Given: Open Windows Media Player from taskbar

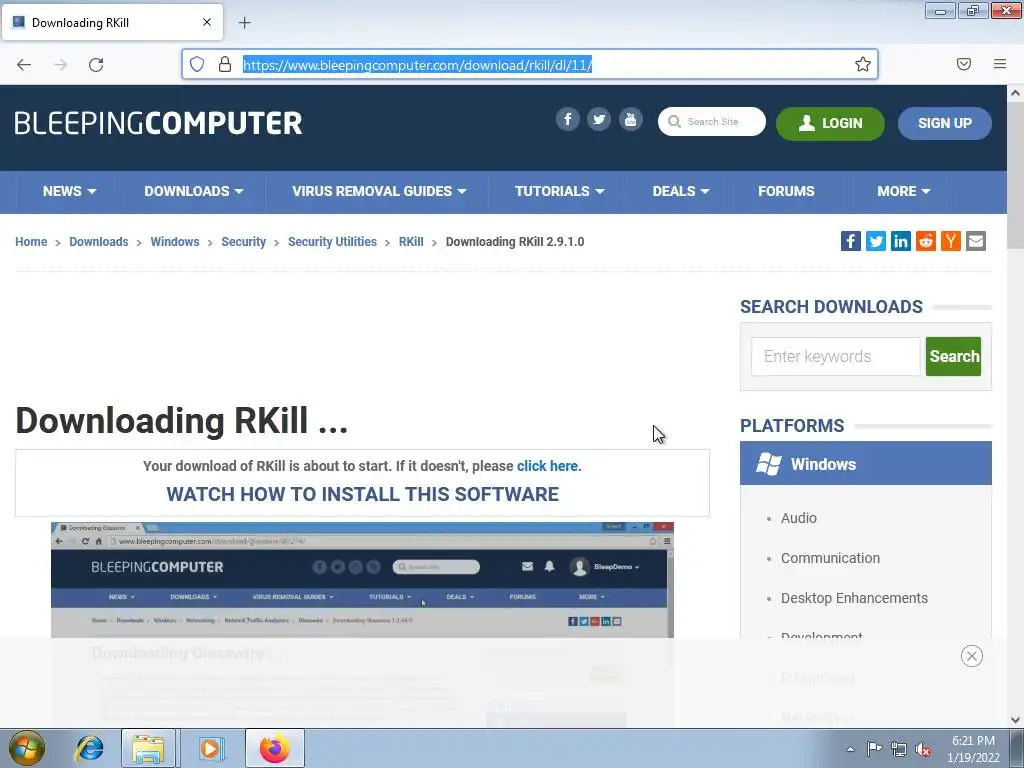Looking at the screenshot, I should click(x=210, y=748).
